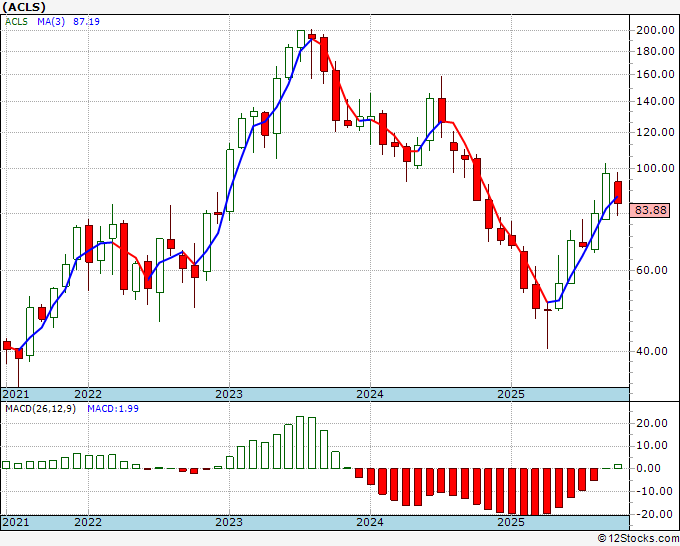Open the 12Stocks.com copyright link

tap(638, 539)
